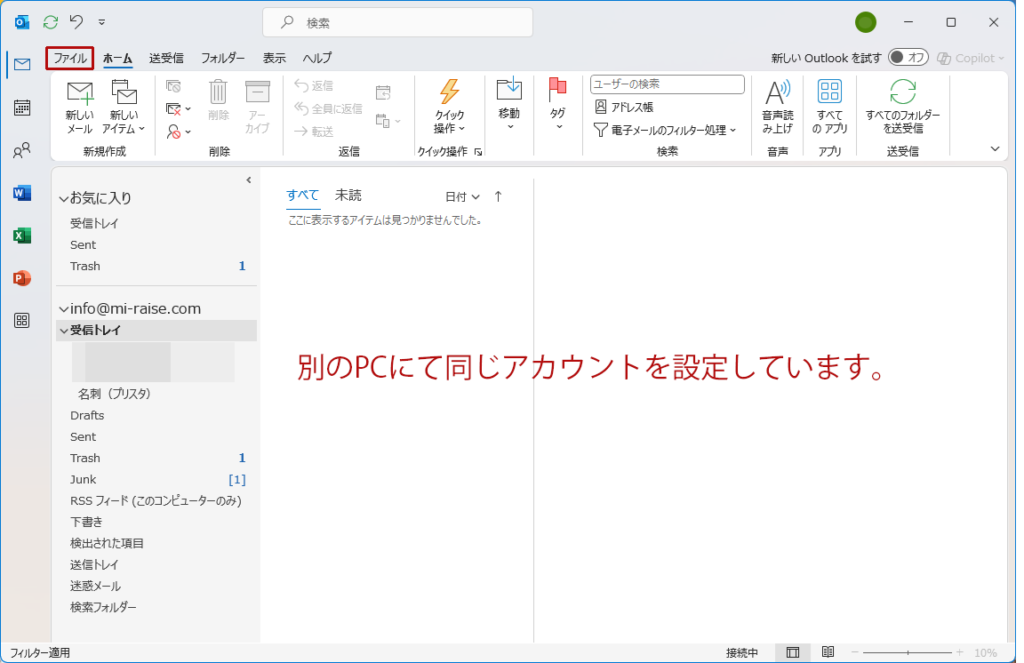Launch Word from the left sidebar
Image resolution: width=1024 pixels, height=663 pixels.
22,193
